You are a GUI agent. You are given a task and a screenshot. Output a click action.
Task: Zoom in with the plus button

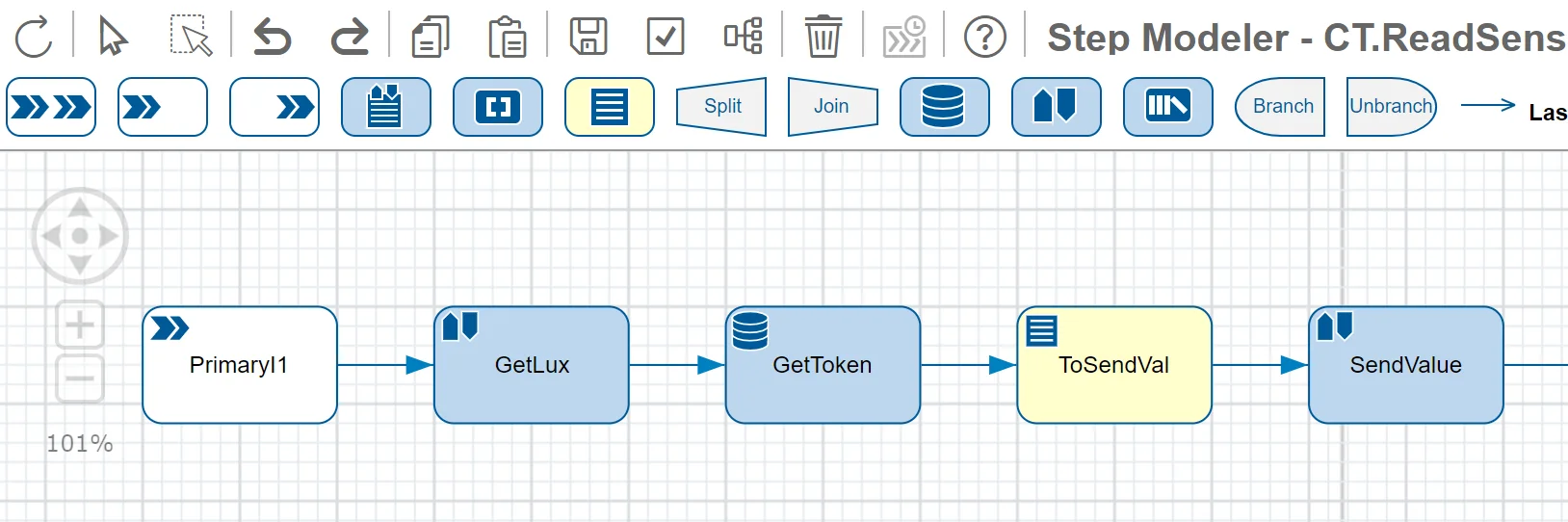[x=80, y=325]
